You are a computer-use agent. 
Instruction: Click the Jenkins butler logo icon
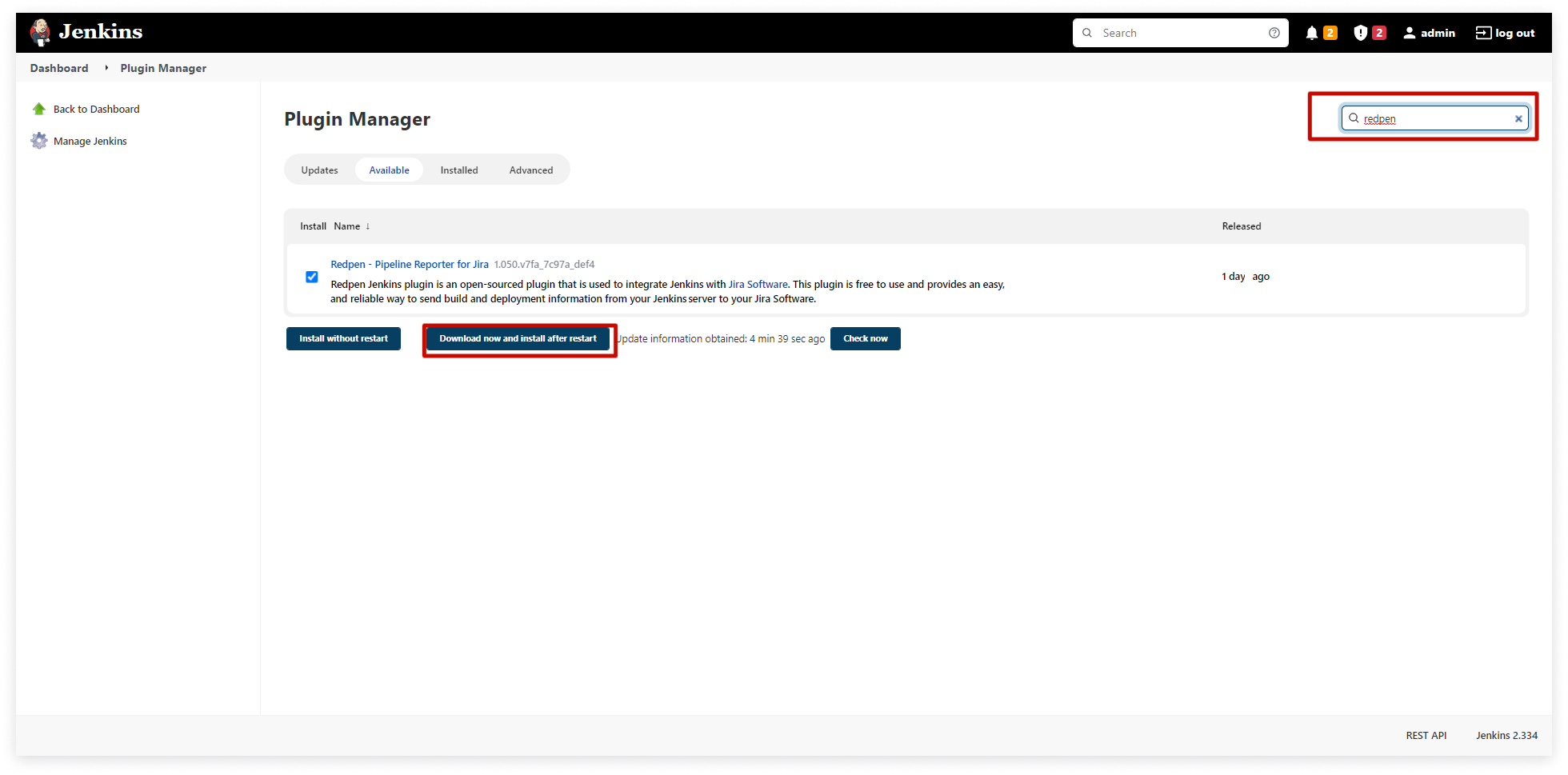point(40,32)
